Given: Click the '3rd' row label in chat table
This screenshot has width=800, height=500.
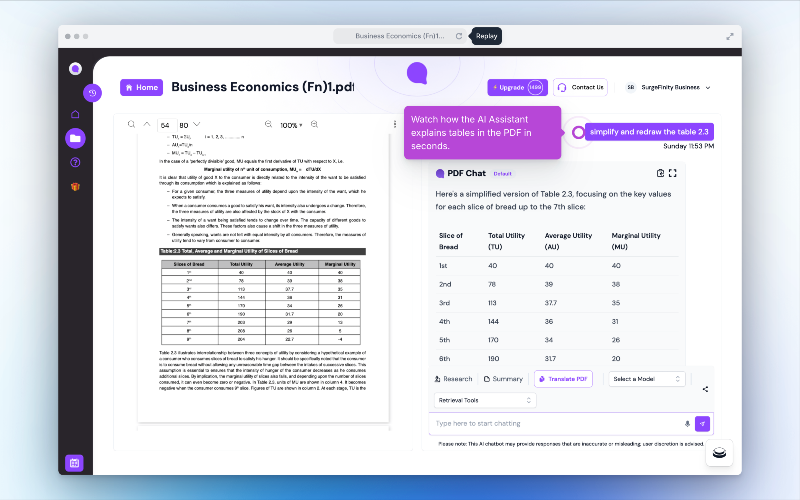Looking at the screenshot, I should click(444, 303).
